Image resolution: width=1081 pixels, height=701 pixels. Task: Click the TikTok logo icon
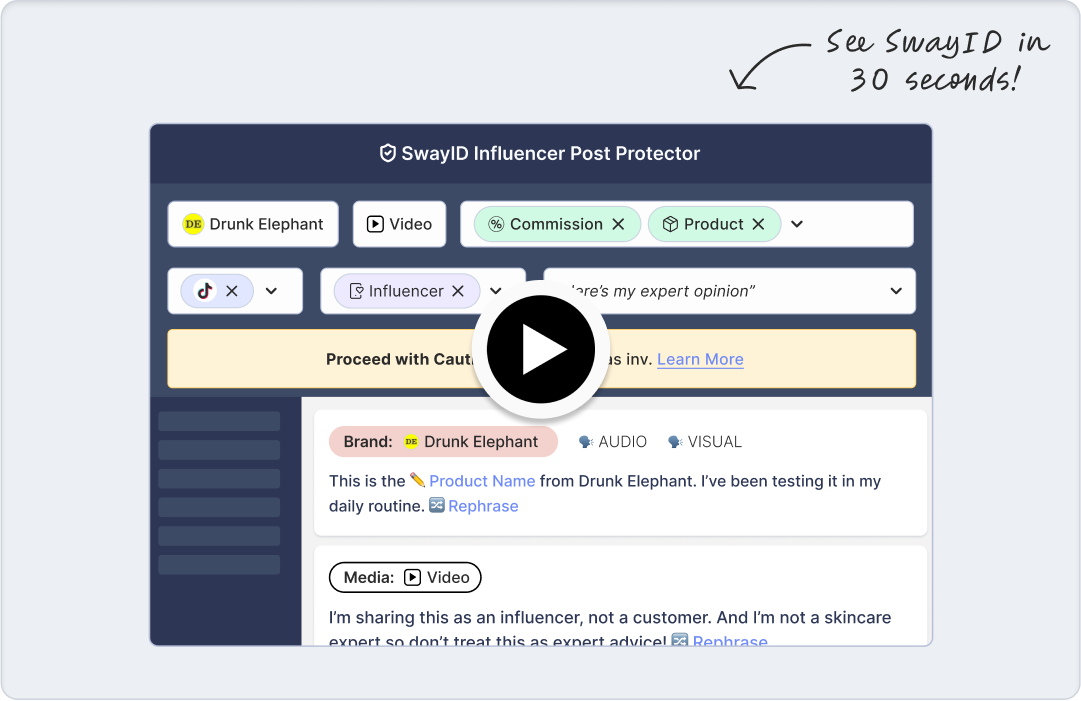pos(205,291)
